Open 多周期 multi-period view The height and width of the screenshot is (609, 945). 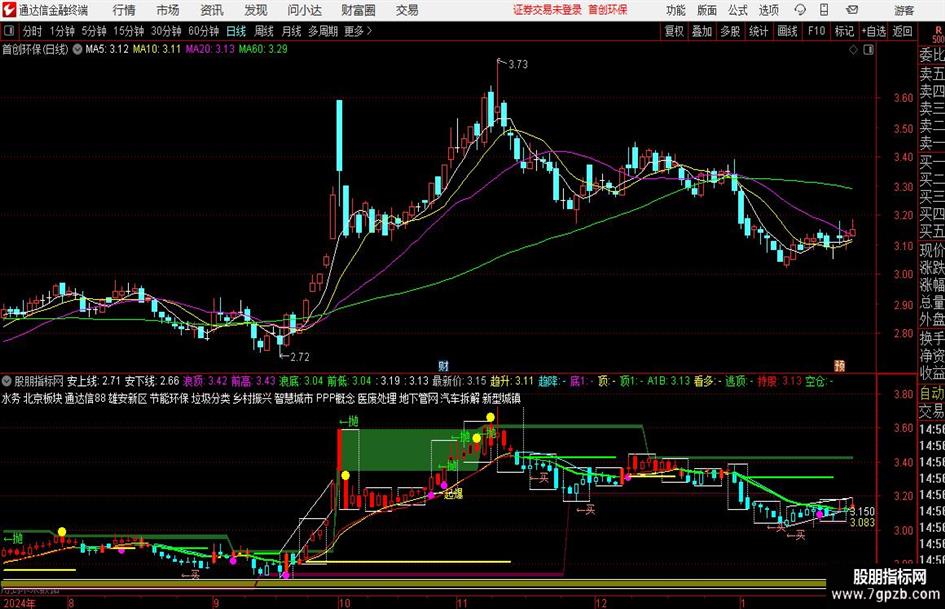point(323,31)
